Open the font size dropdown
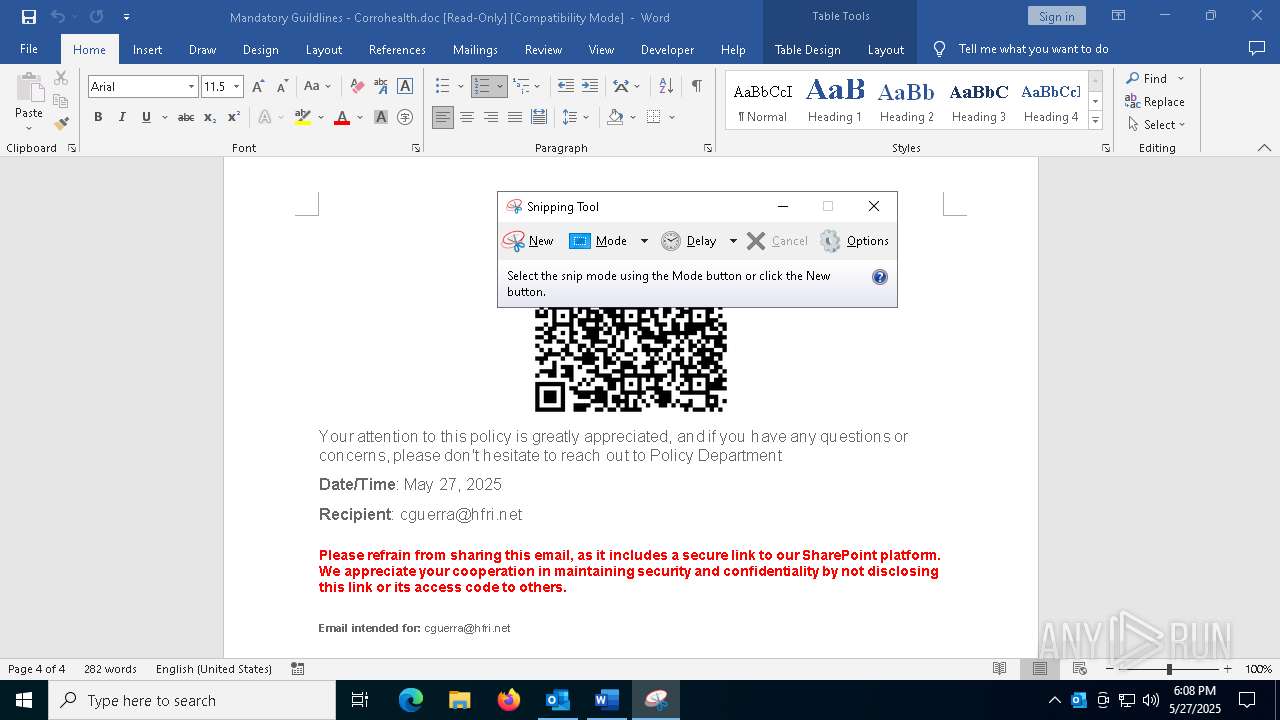This screenshot has height=720, width=1280. click(236, 87)
